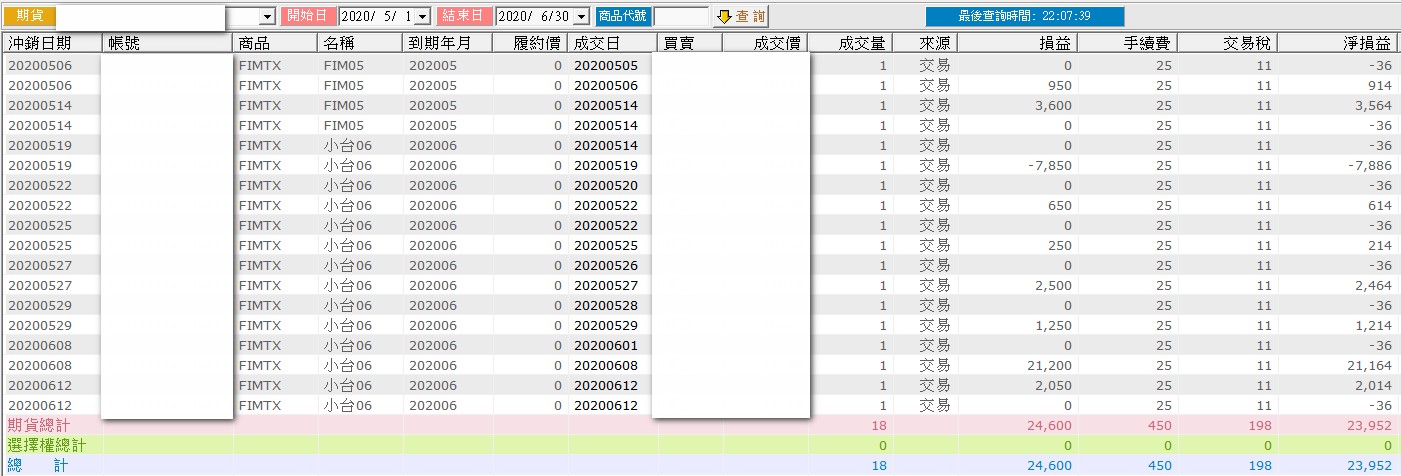The width and height of the screenshot is (1401, 476).
Task: Select the row with profit 21,200
Action: 700,365
